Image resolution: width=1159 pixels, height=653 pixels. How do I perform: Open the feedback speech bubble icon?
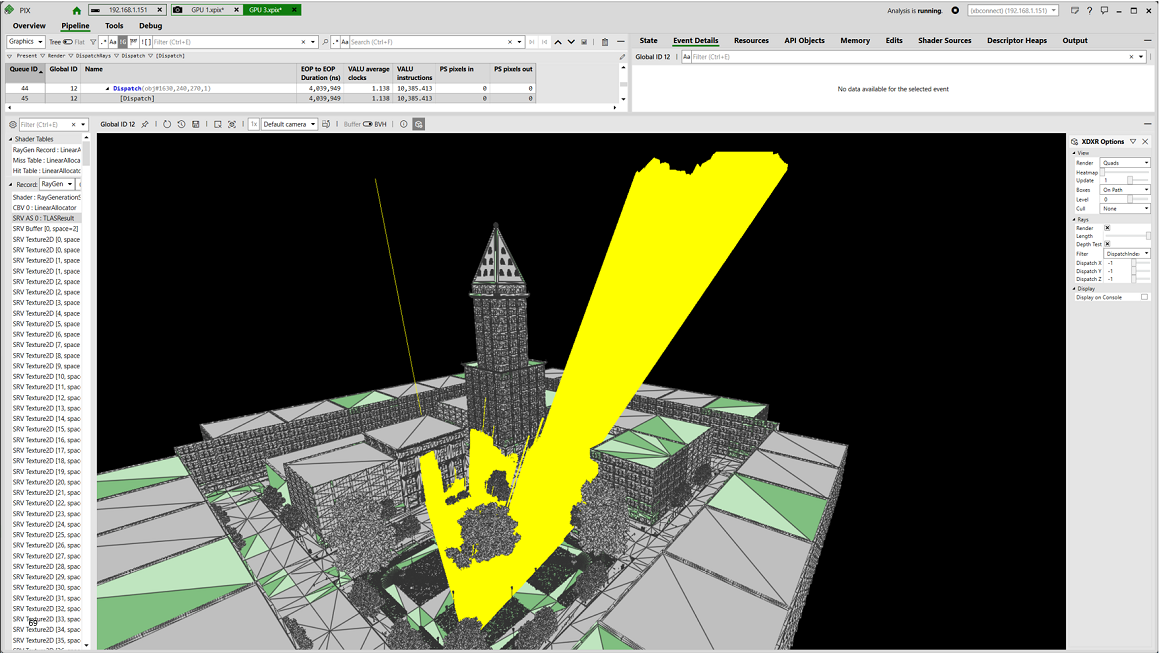(1104, 10)
